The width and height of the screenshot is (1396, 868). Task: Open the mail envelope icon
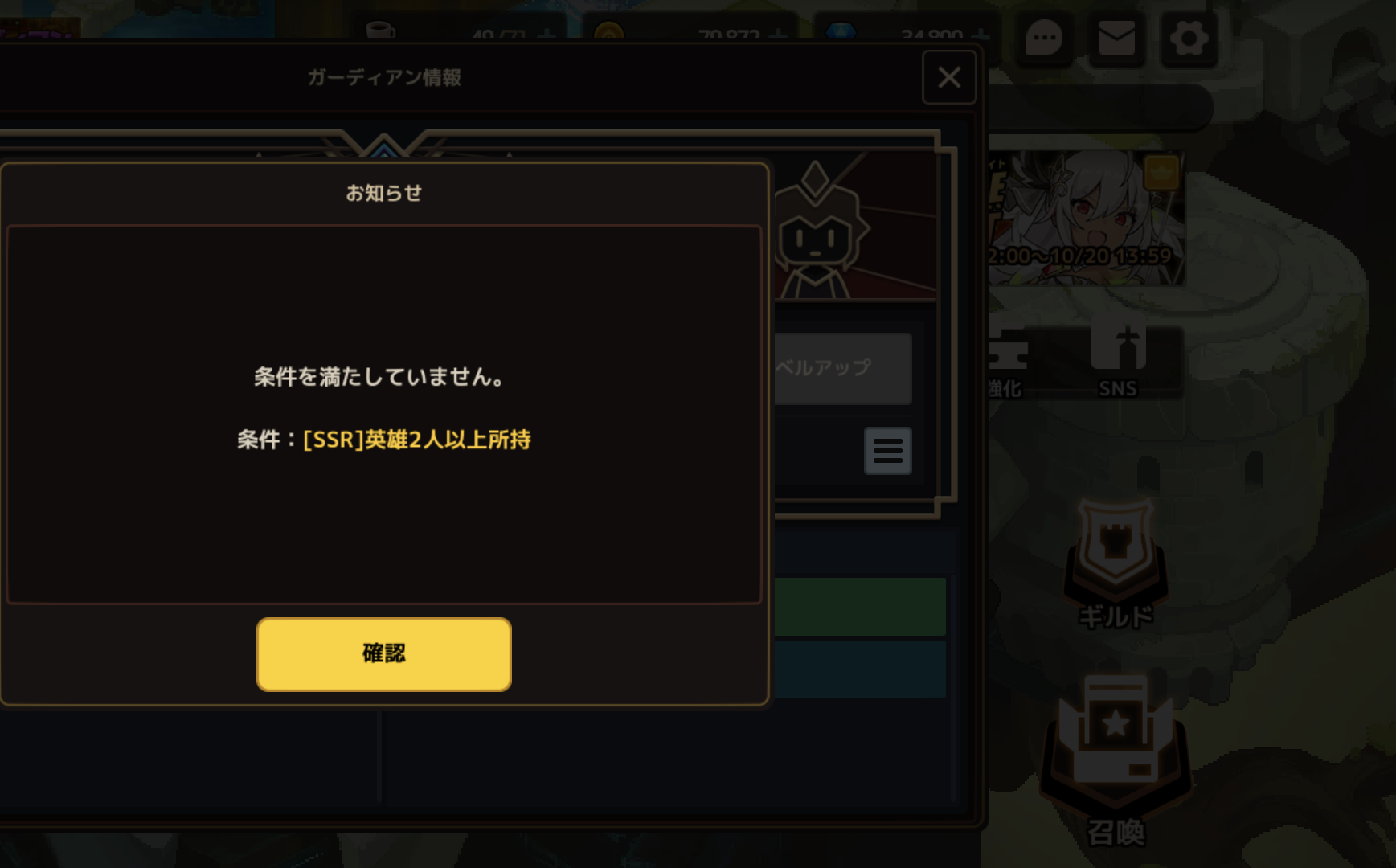pos(1116,38)
